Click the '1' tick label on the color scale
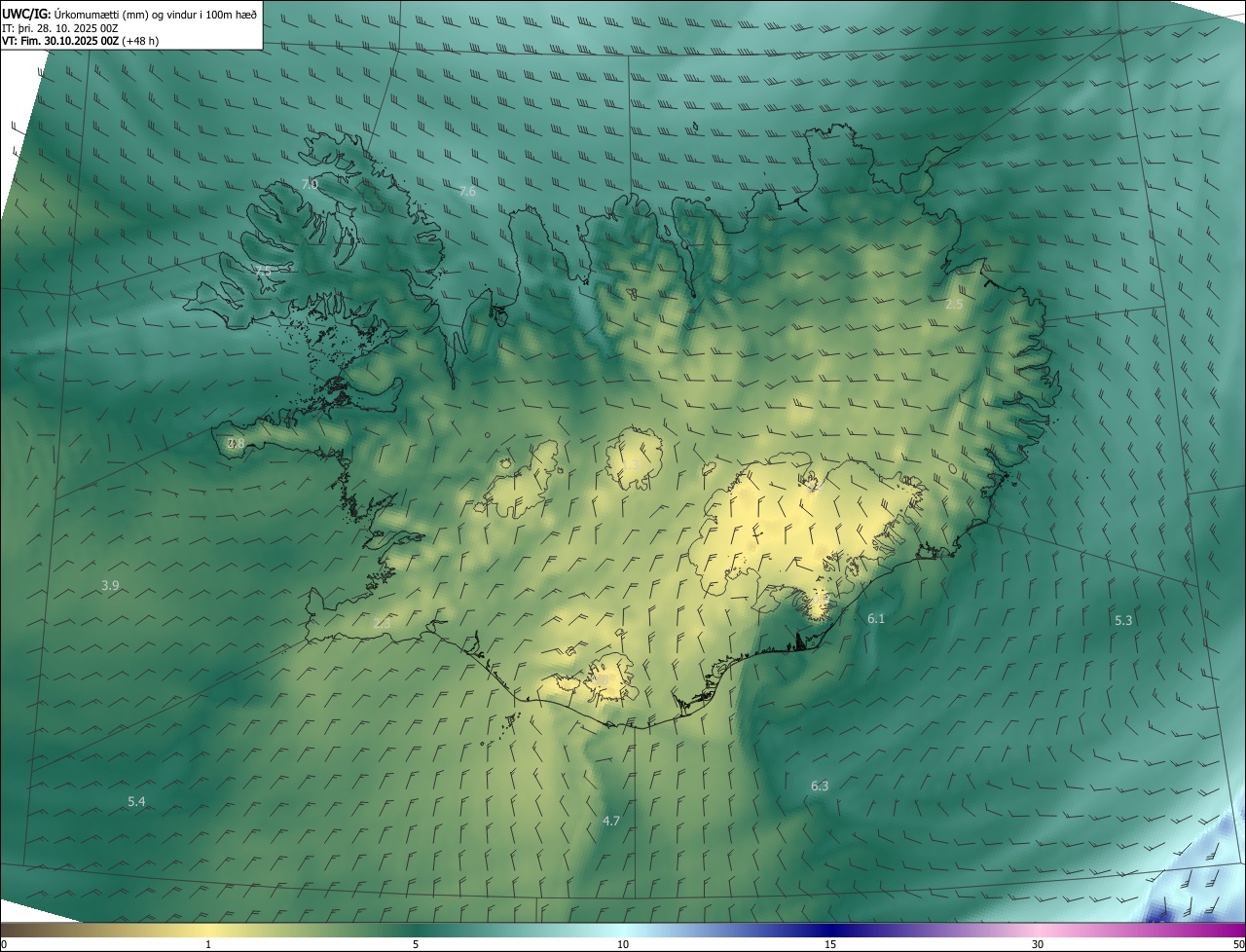 click(208, 944)
